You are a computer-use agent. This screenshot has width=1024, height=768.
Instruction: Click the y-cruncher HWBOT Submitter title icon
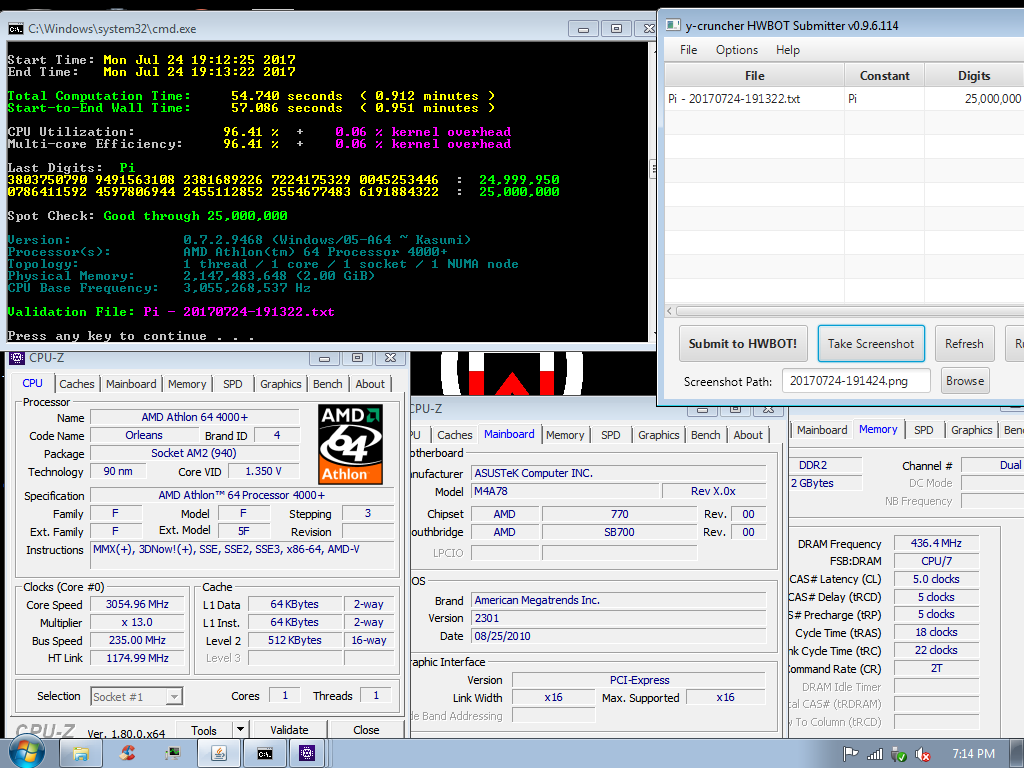tap(673, 25)
